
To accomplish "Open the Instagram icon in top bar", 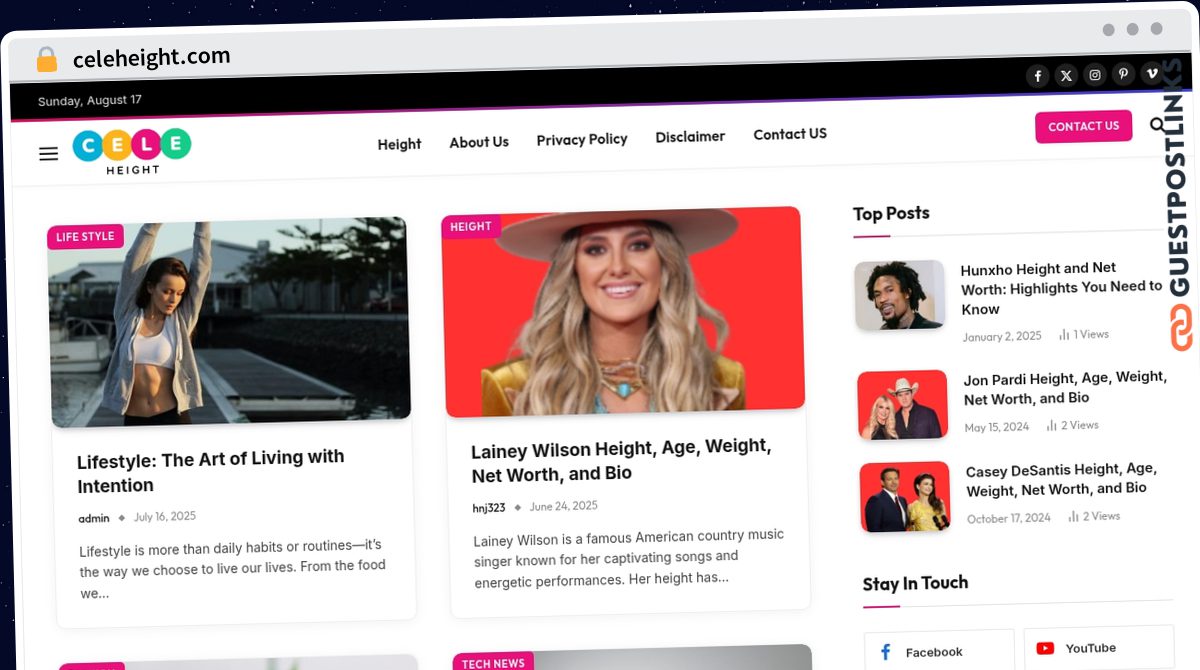I will [x=1095, y=75].
